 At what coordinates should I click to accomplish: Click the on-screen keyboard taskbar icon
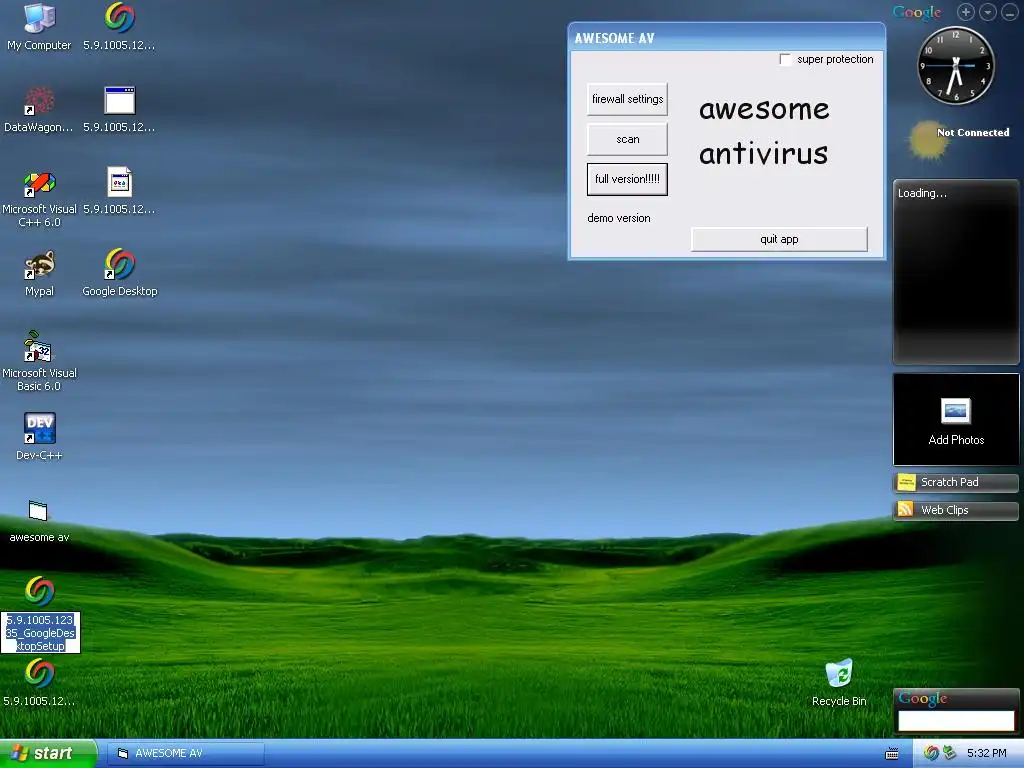pyautogui.click(x=891, y=754)
